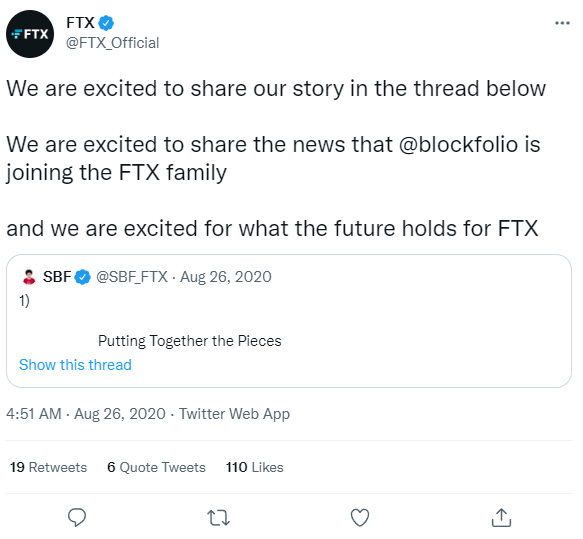Click FTX's blue verified badge
The height and width of the screenshot is (539, 583).
point(106,23)
